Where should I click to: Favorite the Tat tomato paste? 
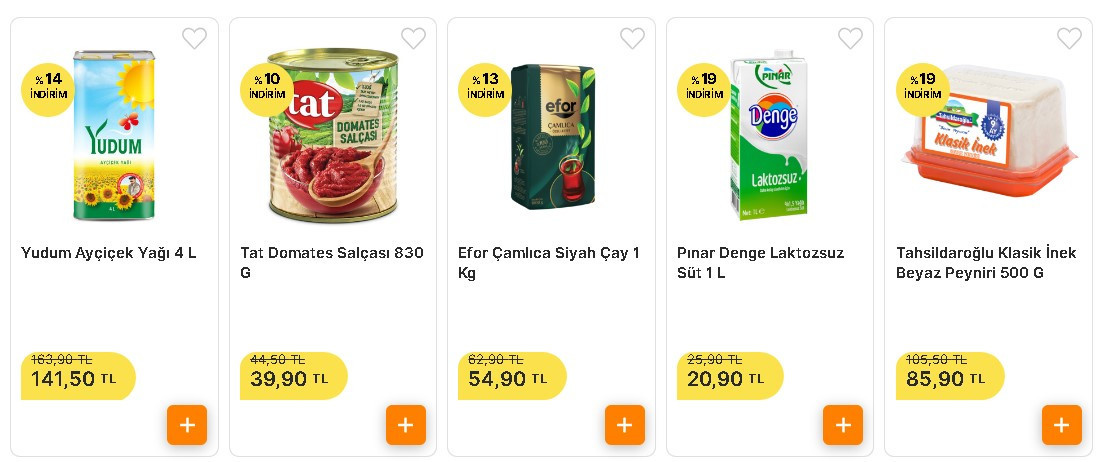click(x=414, y=39)
